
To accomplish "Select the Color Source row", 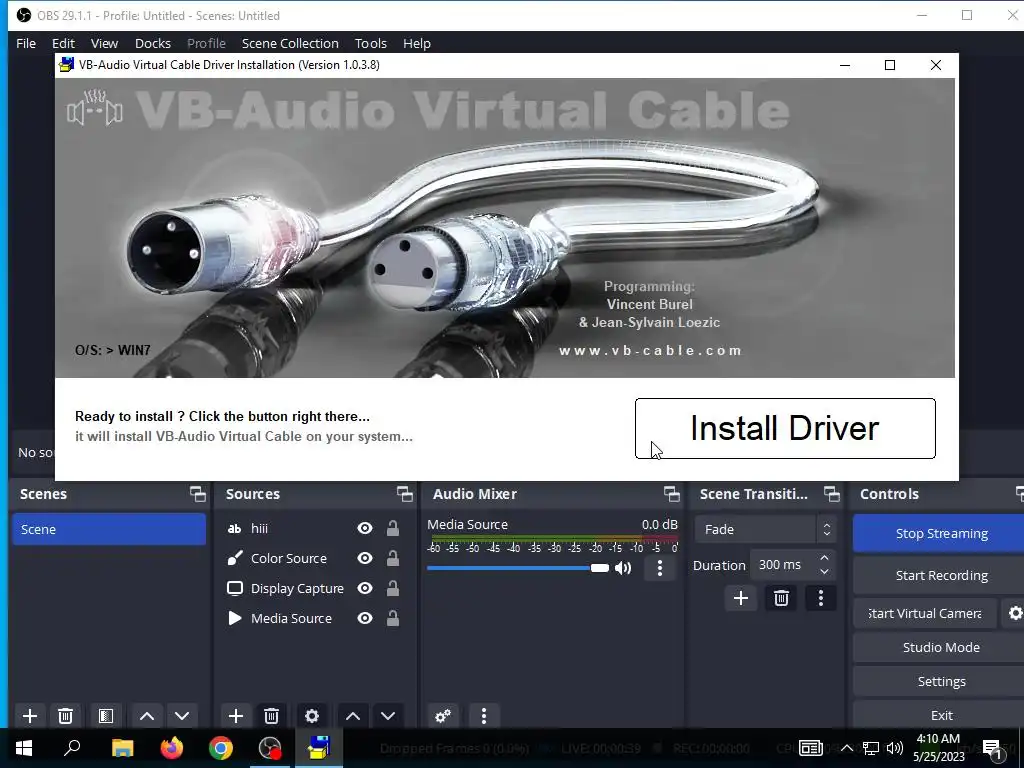I will coord(315,558).
